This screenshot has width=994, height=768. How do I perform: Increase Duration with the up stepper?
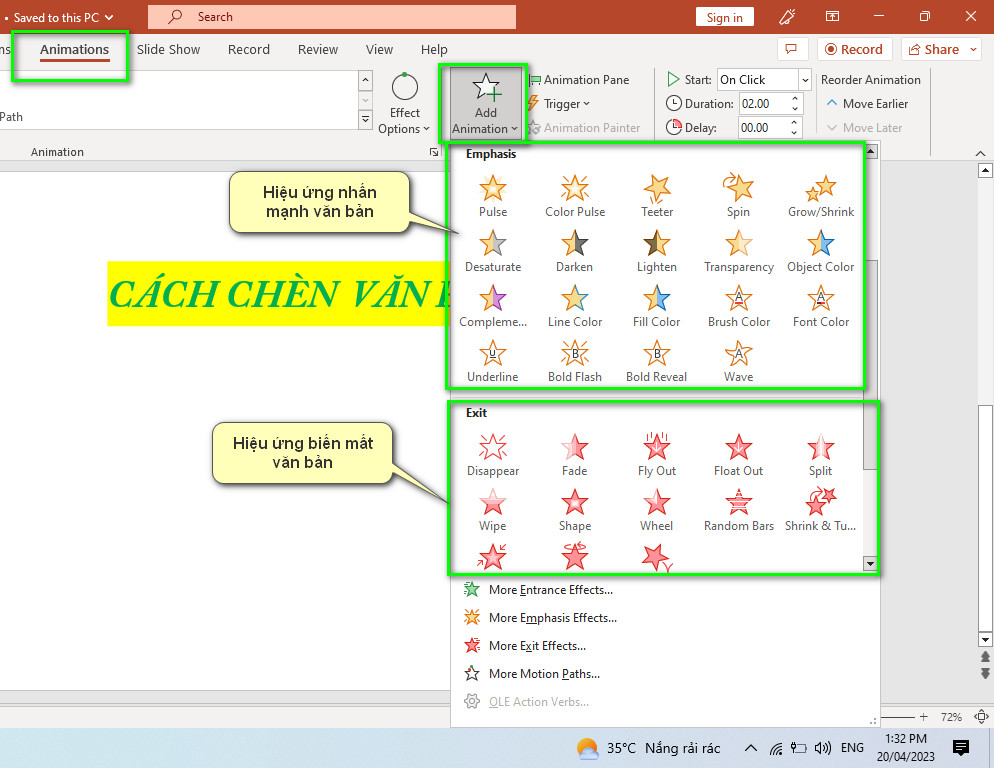pyautogui.click(x=795, y=99)
